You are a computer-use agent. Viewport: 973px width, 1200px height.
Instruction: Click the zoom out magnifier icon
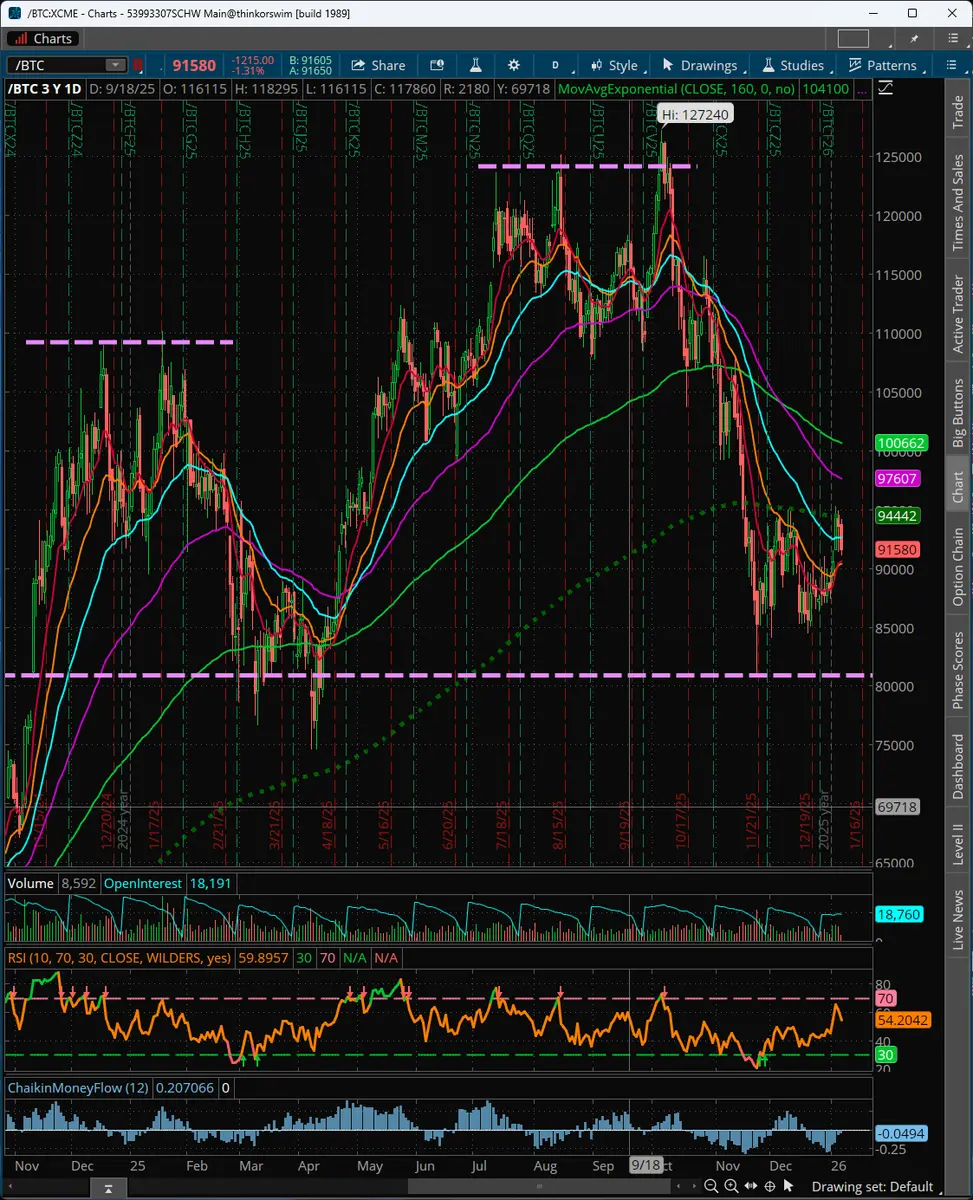pyautogui.click(x=710, y=1187)
